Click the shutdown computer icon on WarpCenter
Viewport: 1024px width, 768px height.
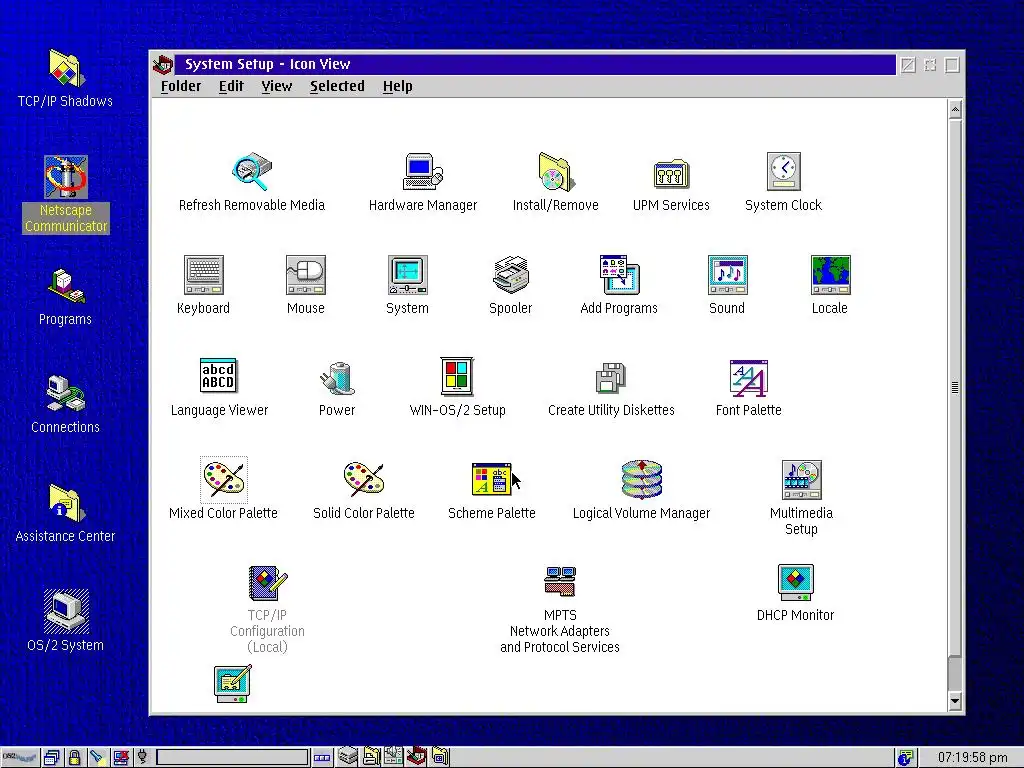click(x=121, y=758)
